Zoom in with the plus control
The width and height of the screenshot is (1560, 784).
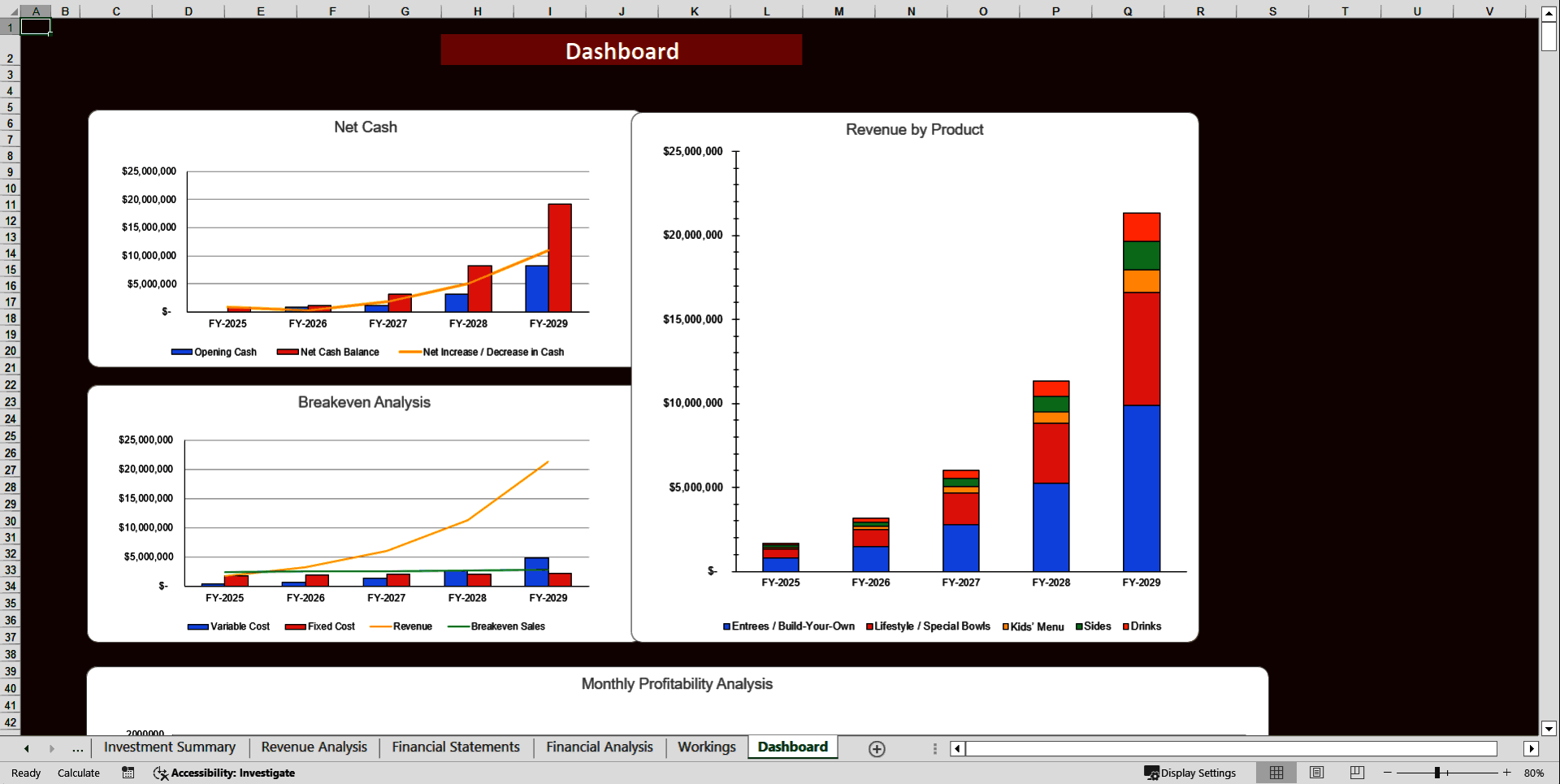click(x=1506, y=773)
